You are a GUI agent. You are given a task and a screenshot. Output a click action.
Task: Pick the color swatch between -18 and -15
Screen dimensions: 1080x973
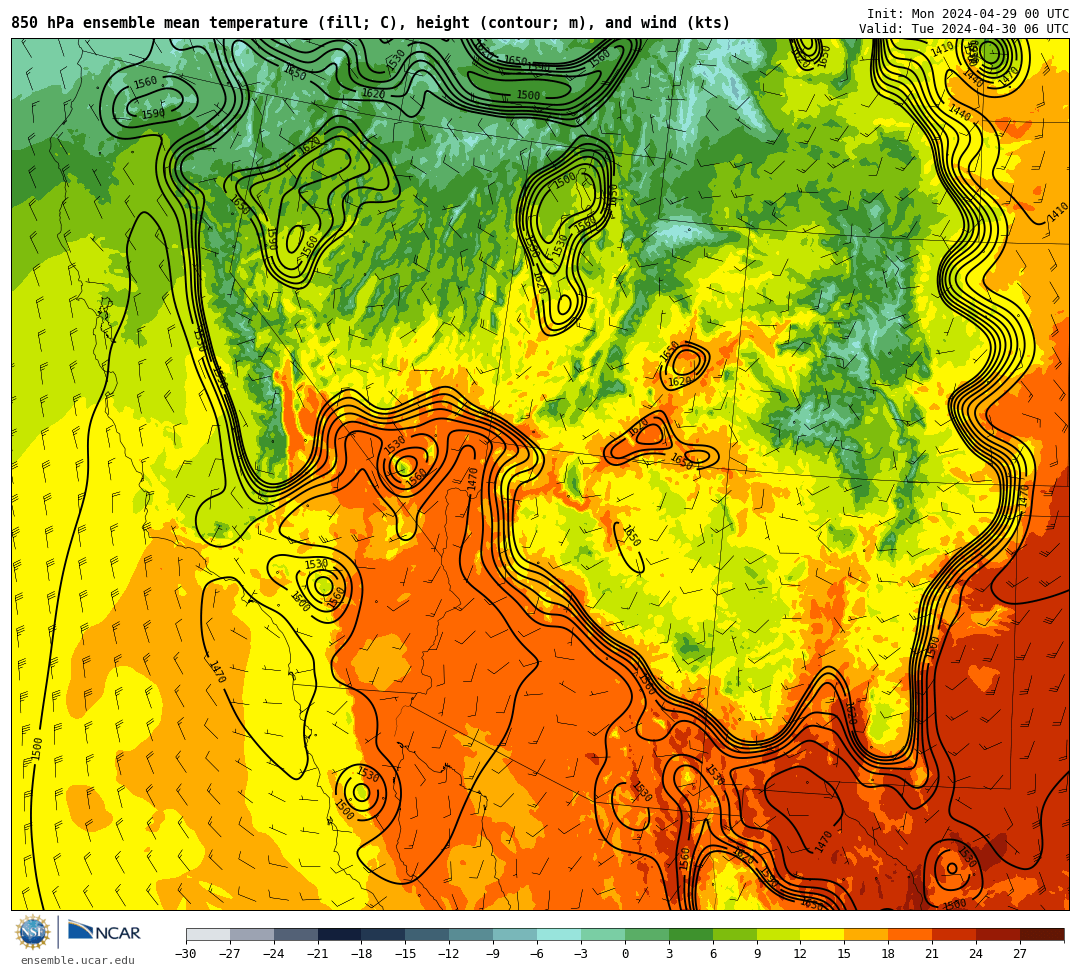point(384,934)
